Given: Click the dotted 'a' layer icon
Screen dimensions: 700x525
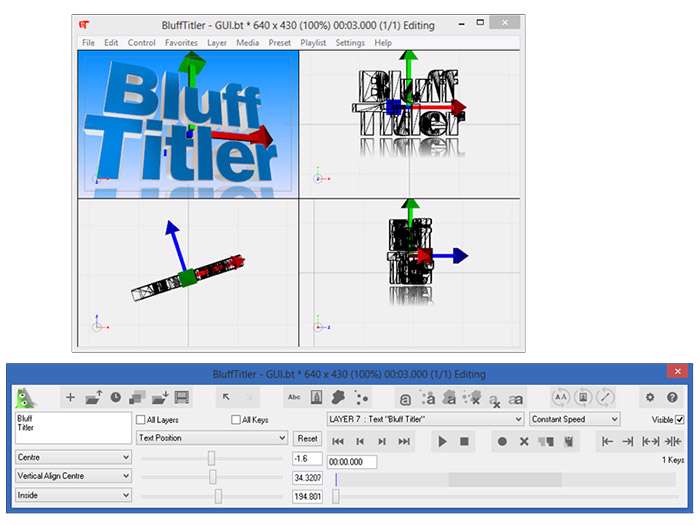Looking at the screenshot, I should 428,398.
